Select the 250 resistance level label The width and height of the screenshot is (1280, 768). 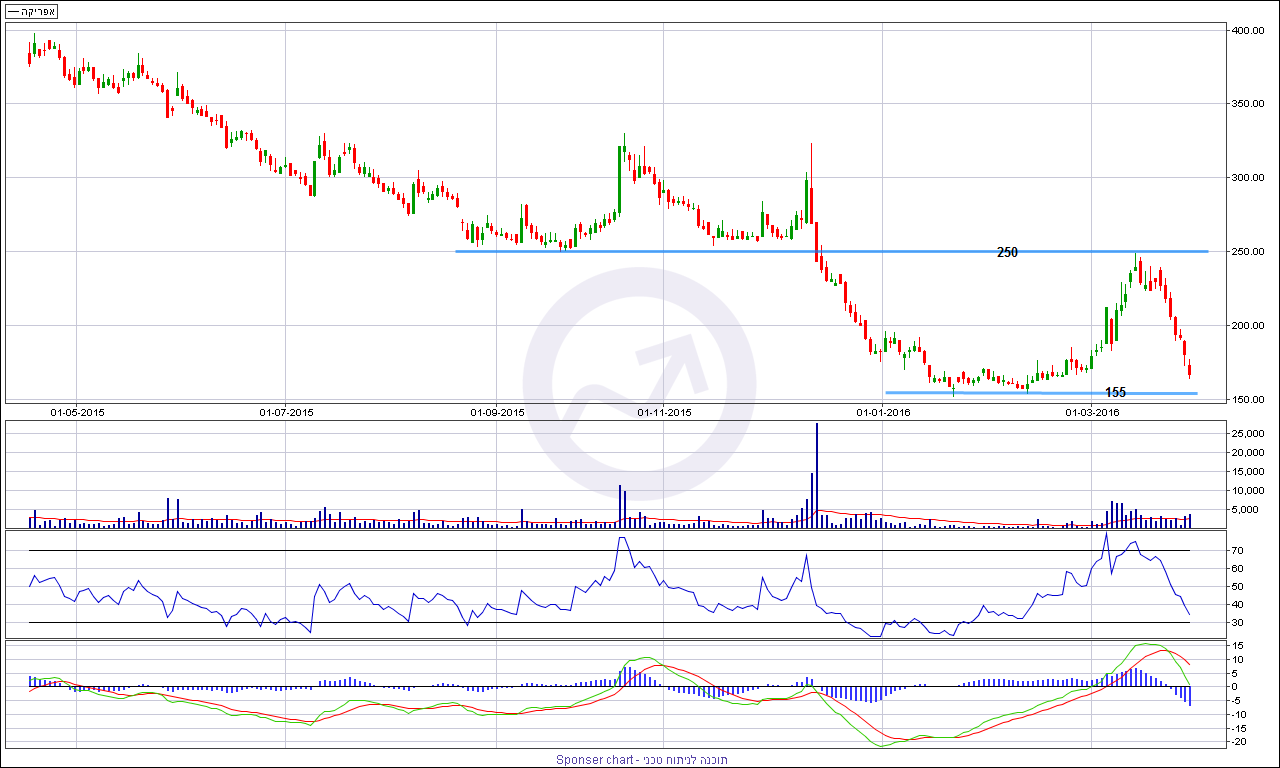1007,253
